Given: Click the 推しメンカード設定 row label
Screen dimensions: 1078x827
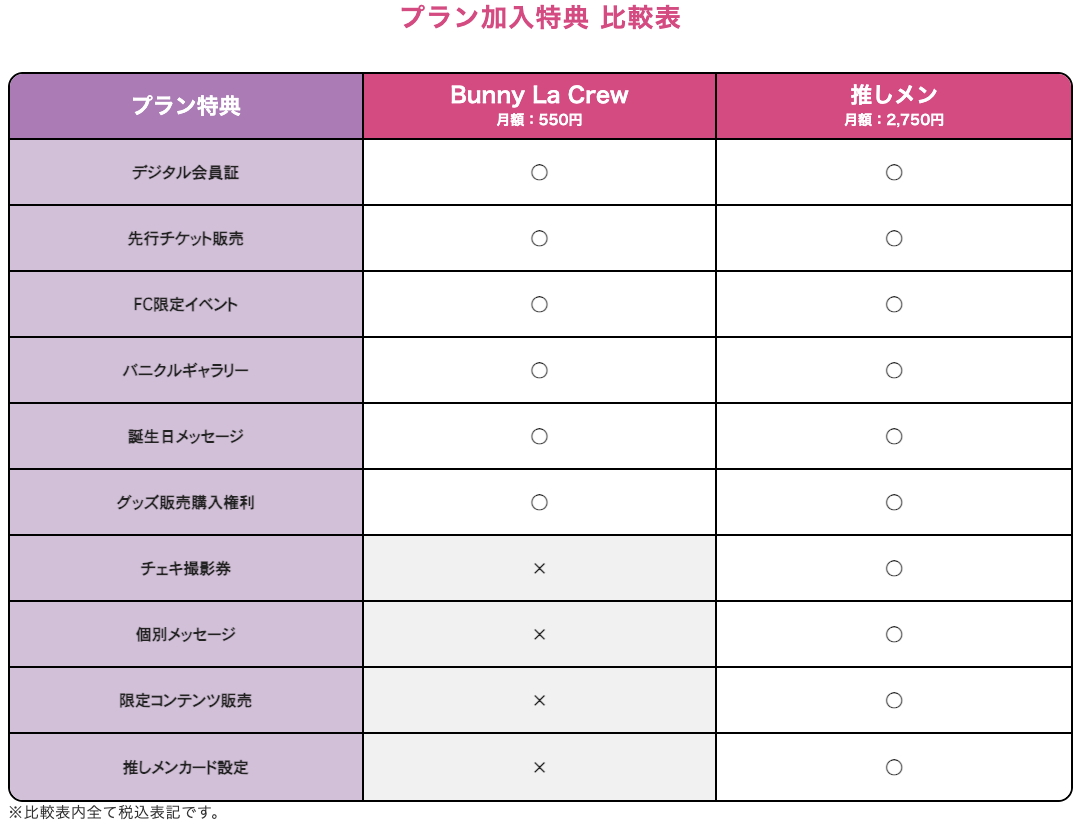Looking at the screenshot, I should (x=186, y=767).
